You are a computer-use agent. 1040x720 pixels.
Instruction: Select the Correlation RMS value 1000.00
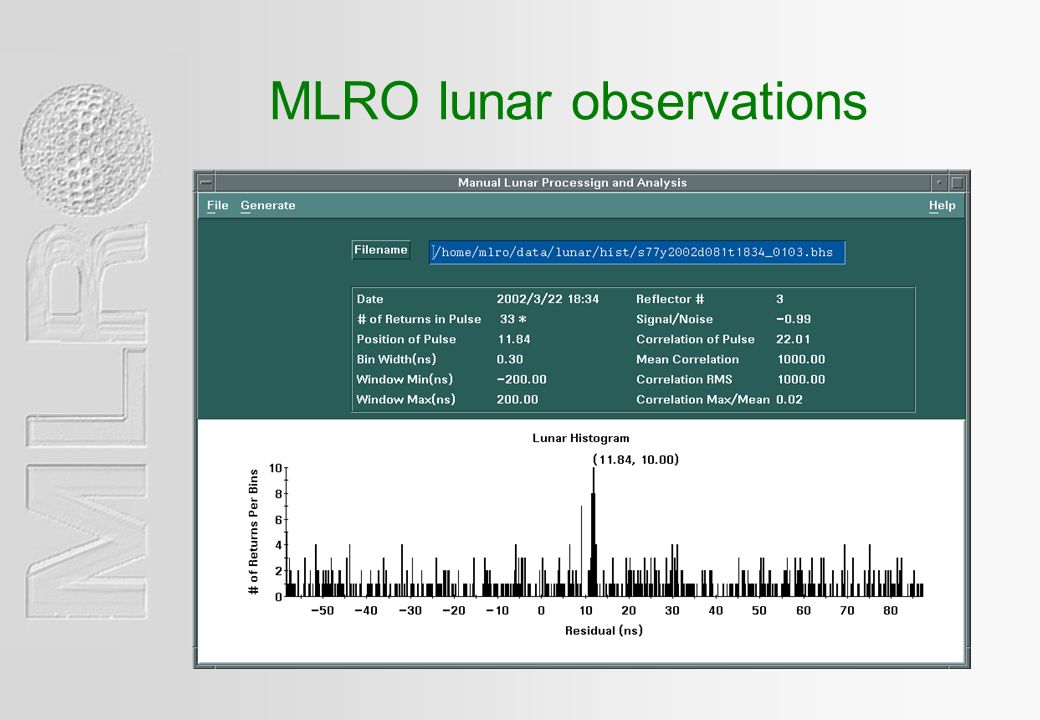pos(801,379)
